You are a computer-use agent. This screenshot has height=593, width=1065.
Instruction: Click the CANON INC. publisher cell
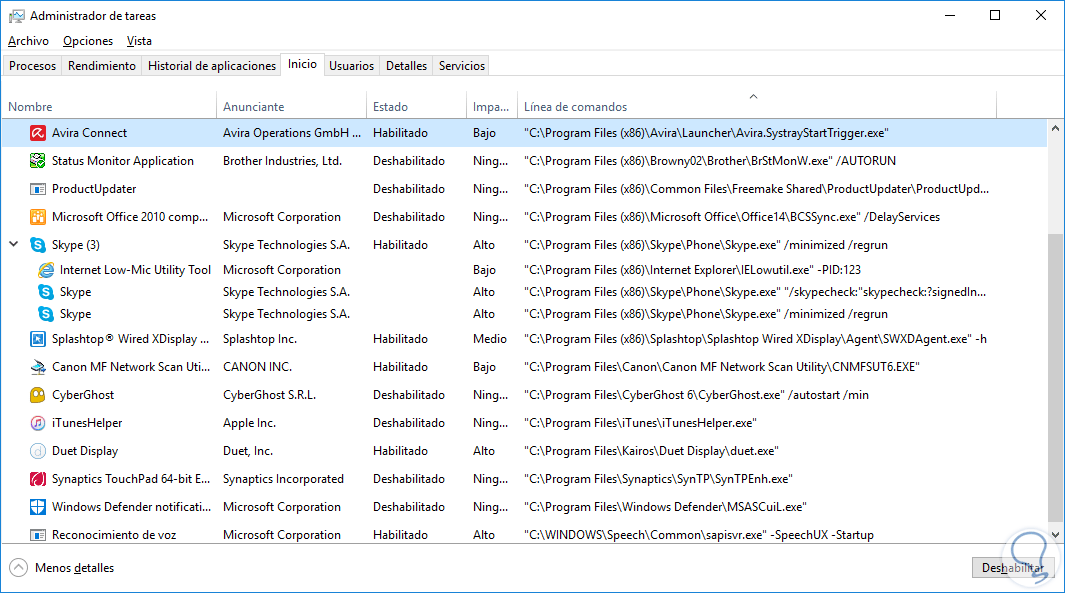[257, 367]
